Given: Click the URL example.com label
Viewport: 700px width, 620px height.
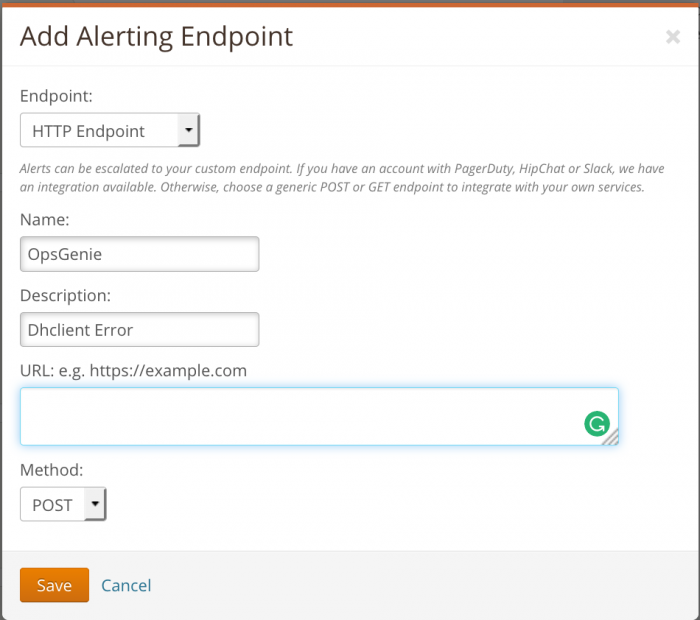Looking at the screenshot, I should 133,371.
